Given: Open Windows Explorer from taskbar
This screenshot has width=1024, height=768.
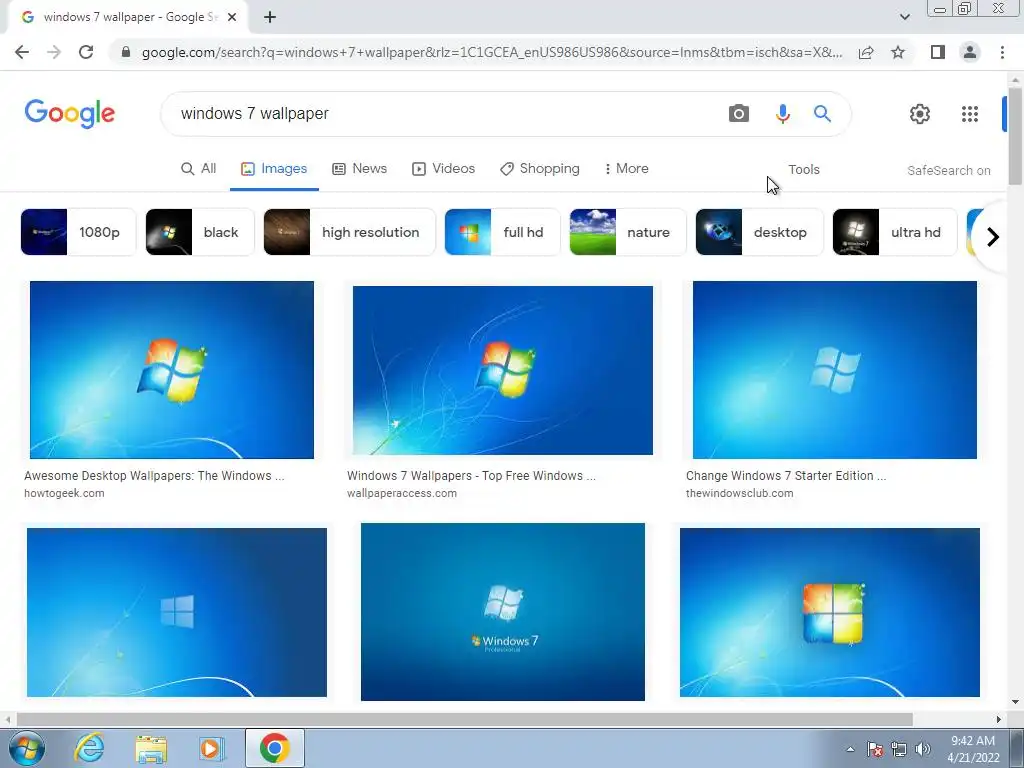Looking at the screenshot, I should tap(151, 748).
